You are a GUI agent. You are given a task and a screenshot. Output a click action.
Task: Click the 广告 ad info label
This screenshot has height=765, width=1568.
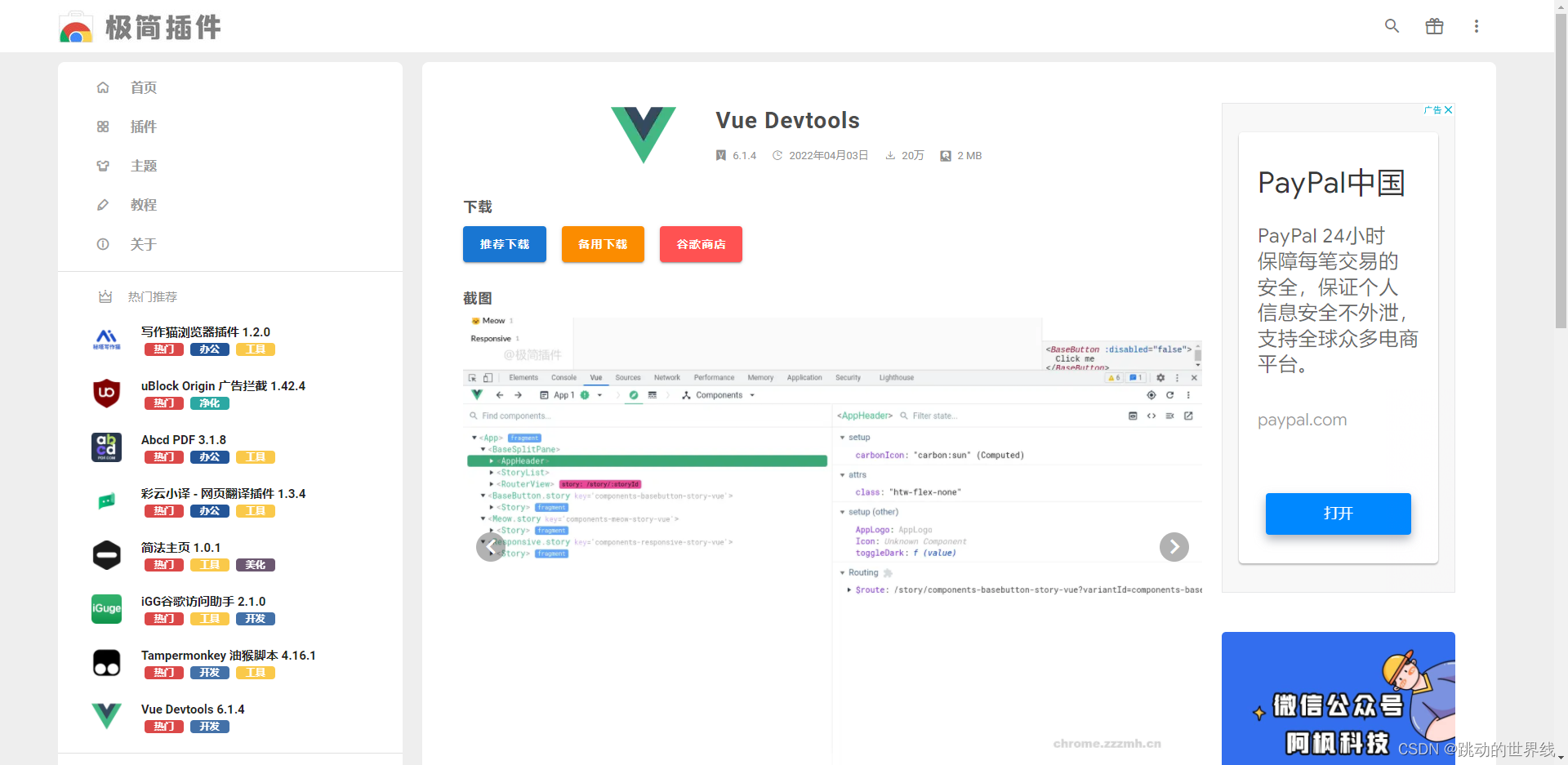point(1432,110)
